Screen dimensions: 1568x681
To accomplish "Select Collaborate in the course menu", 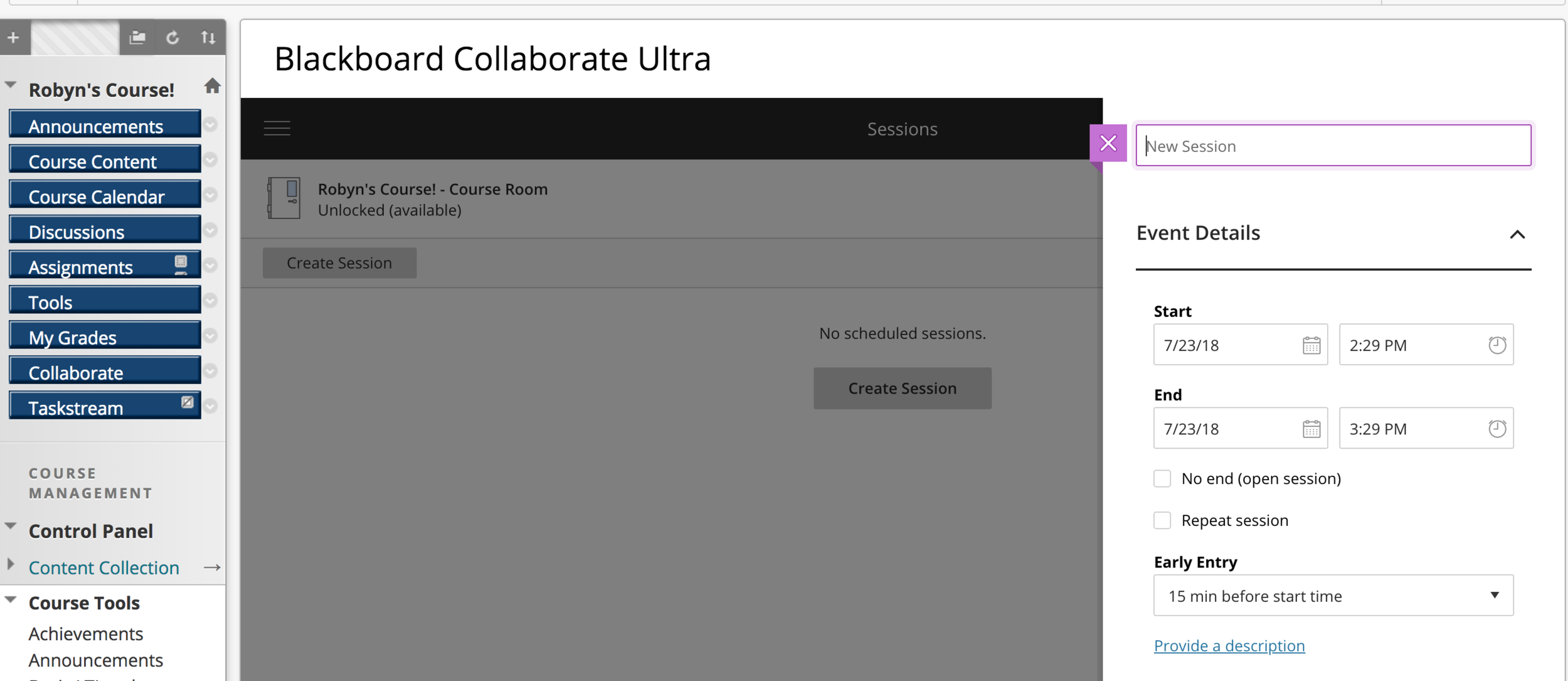I will 105,373.
